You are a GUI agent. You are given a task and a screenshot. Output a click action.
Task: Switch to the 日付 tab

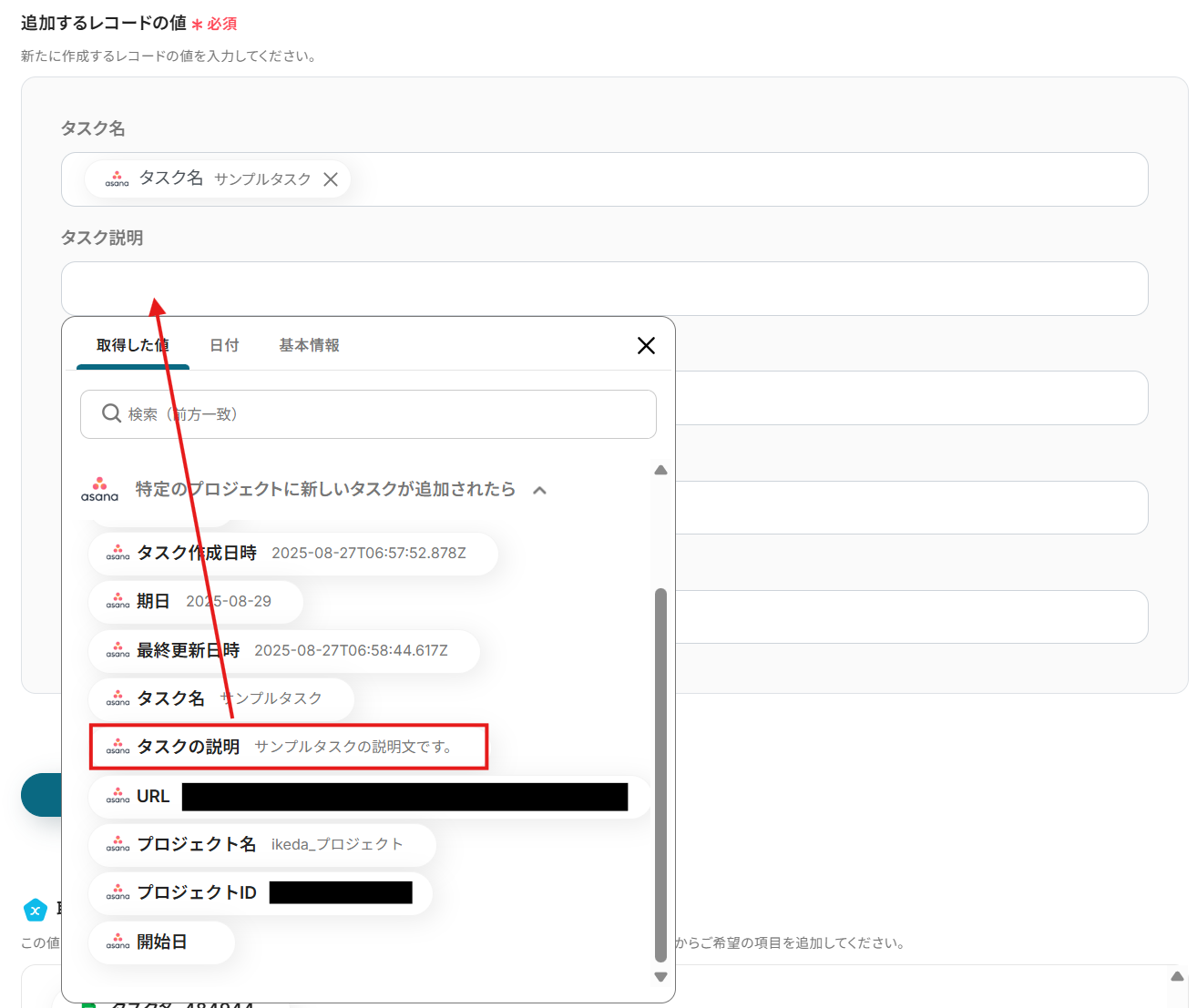coord(224,345)
